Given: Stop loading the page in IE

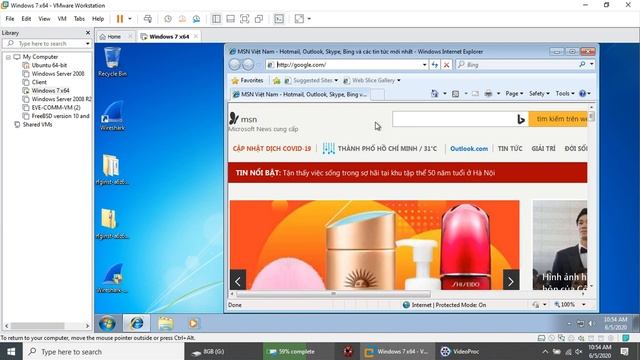Looking at the screenshot, I should (x=447, y=64).
